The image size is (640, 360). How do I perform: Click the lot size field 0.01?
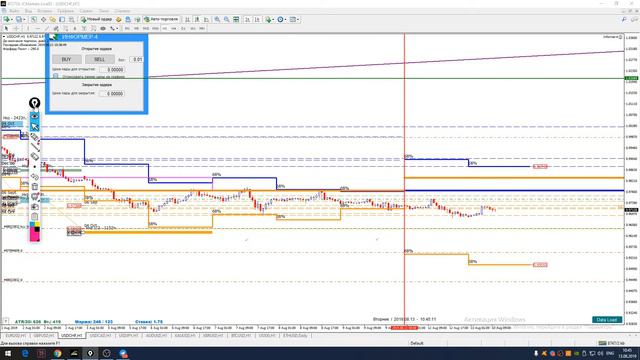(x=136, y=60)
